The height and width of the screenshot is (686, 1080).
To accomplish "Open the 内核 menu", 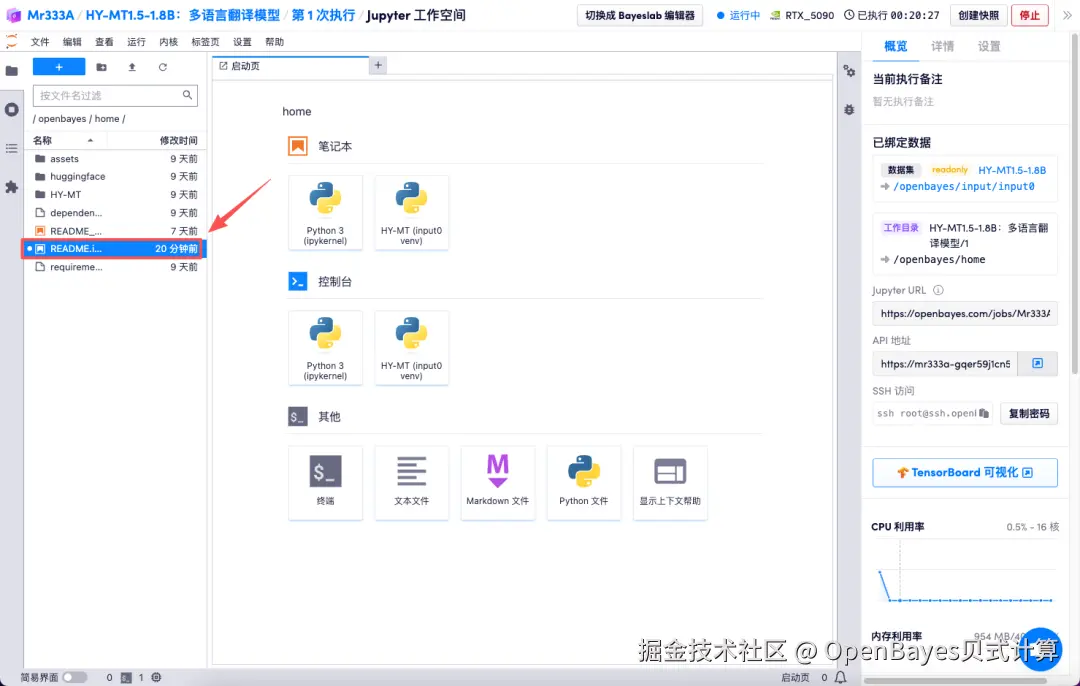I will pyautogui.click(x=168, y=42).
